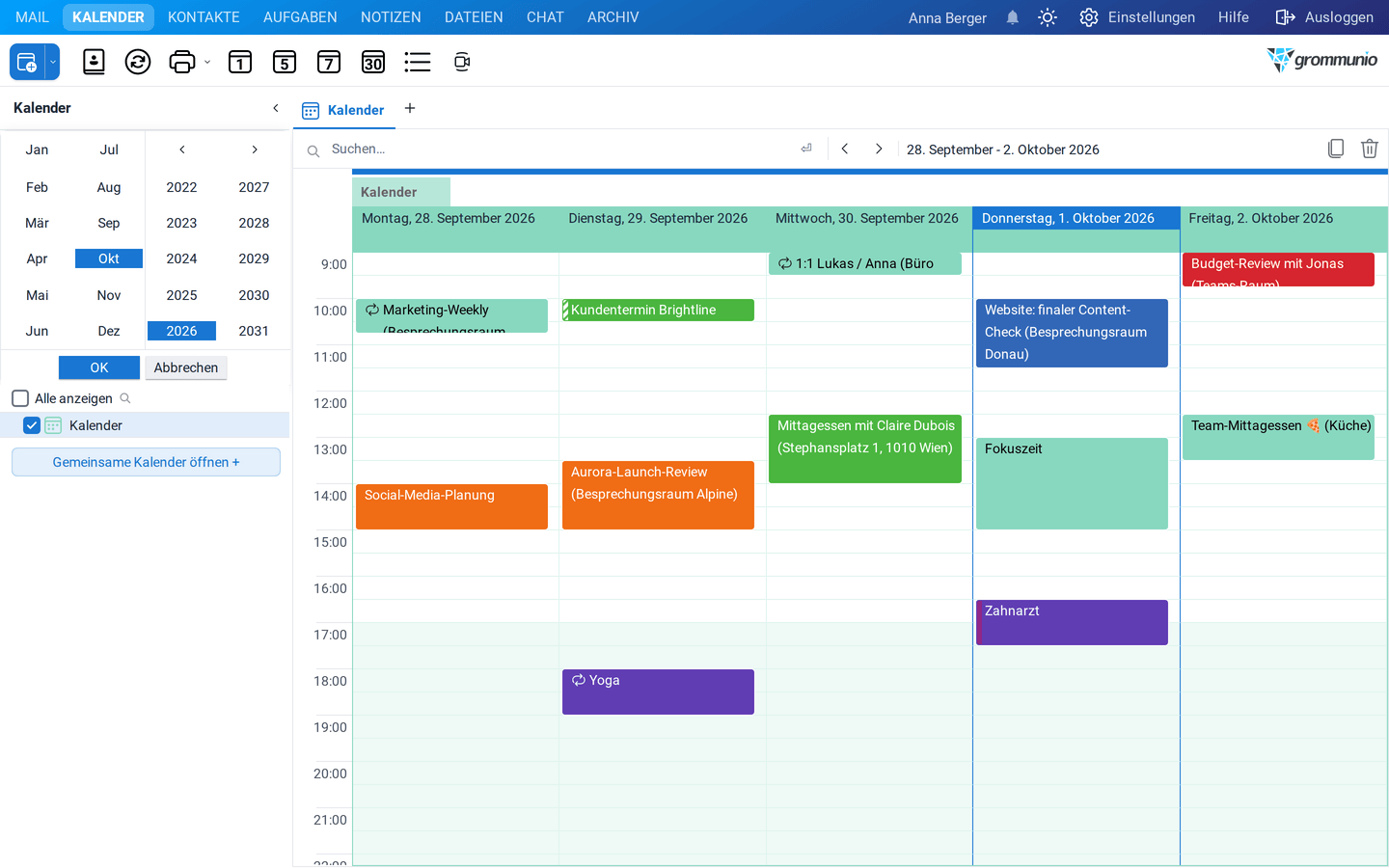
Task: Click the trash icon to delete
Action: 1370,149
